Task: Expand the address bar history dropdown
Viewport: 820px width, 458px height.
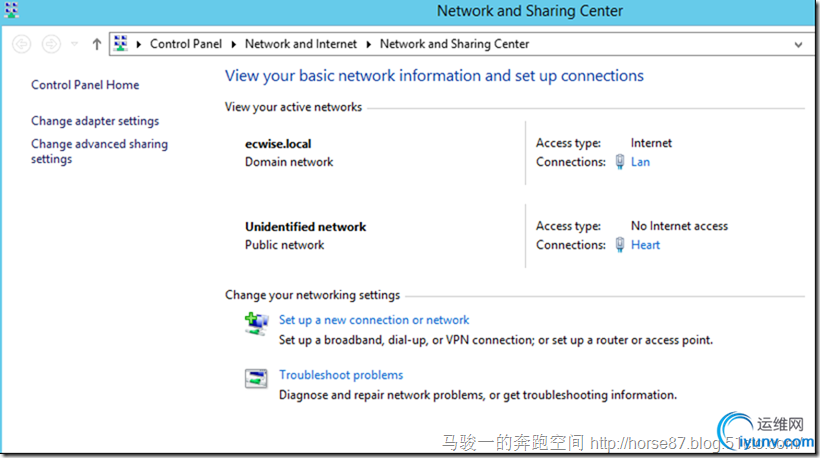Action: tap(797, 44)
